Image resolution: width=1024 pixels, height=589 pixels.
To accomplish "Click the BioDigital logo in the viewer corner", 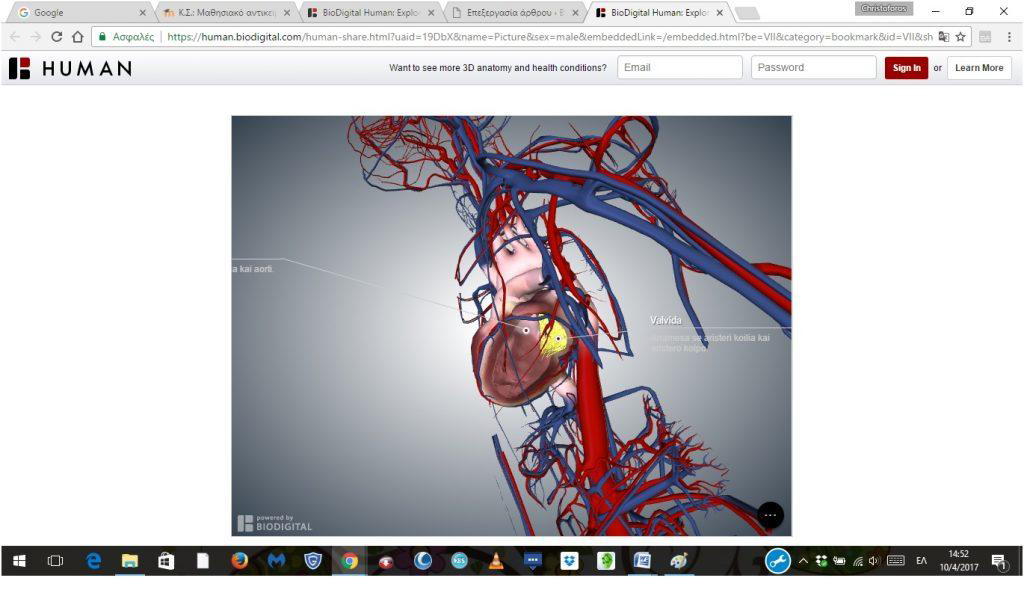I will coord(275,522).
